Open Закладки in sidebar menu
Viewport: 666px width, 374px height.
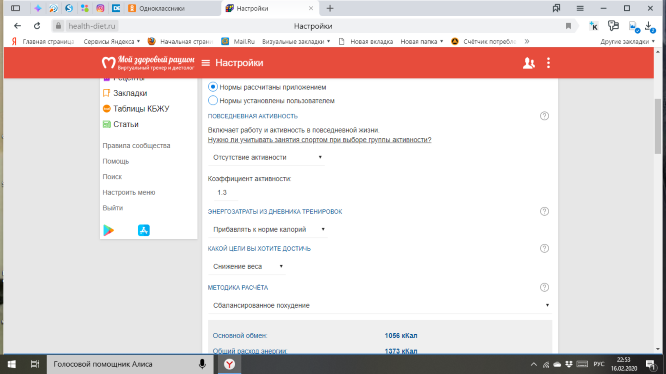click(x=125, y=93)
